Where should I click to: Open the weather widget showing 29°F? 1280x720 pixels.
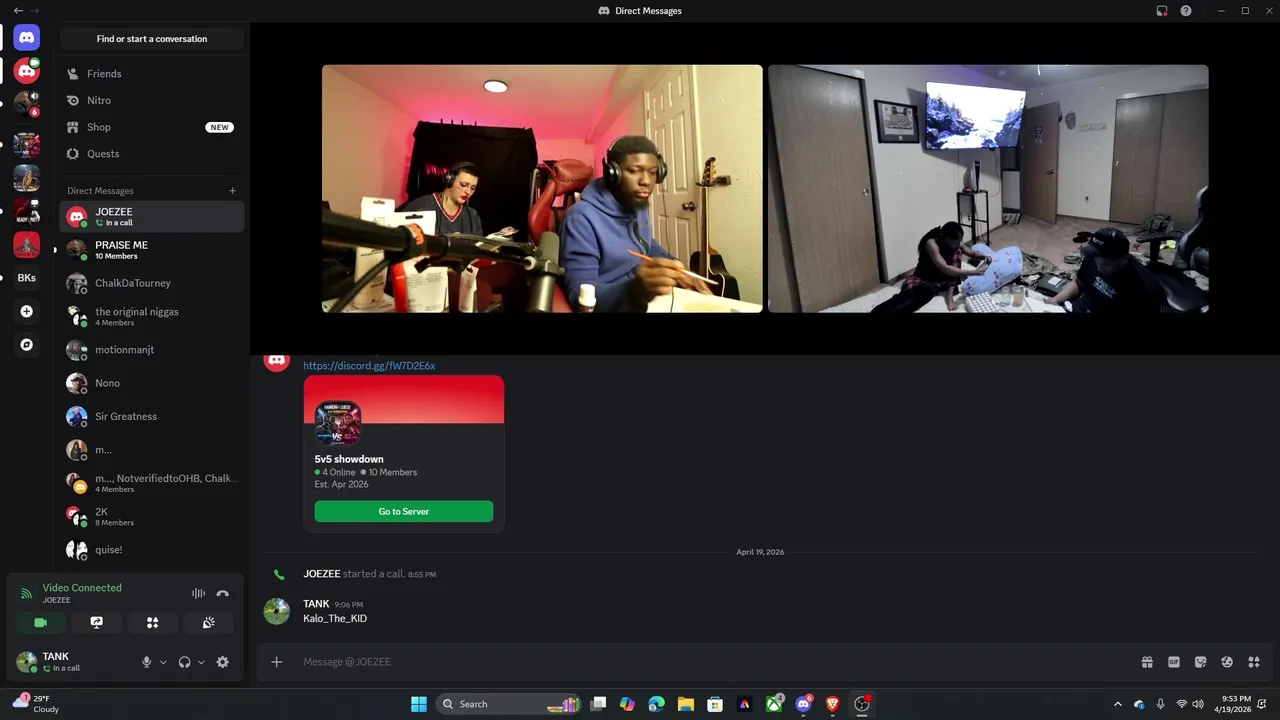pos(36,704)
